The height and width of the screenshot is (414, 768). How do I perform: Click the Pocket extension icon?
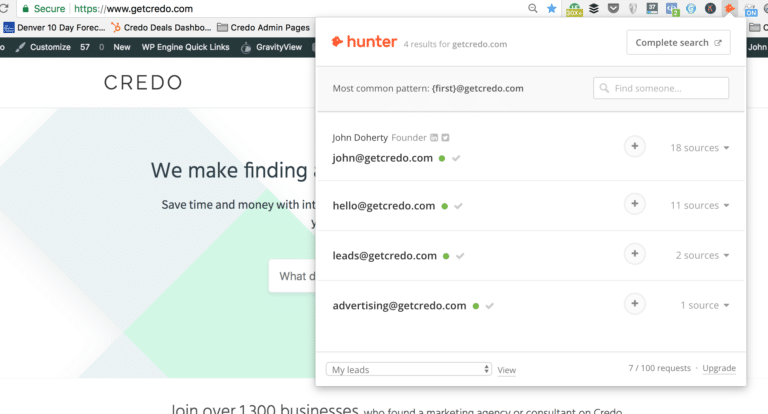pos(613,8)
